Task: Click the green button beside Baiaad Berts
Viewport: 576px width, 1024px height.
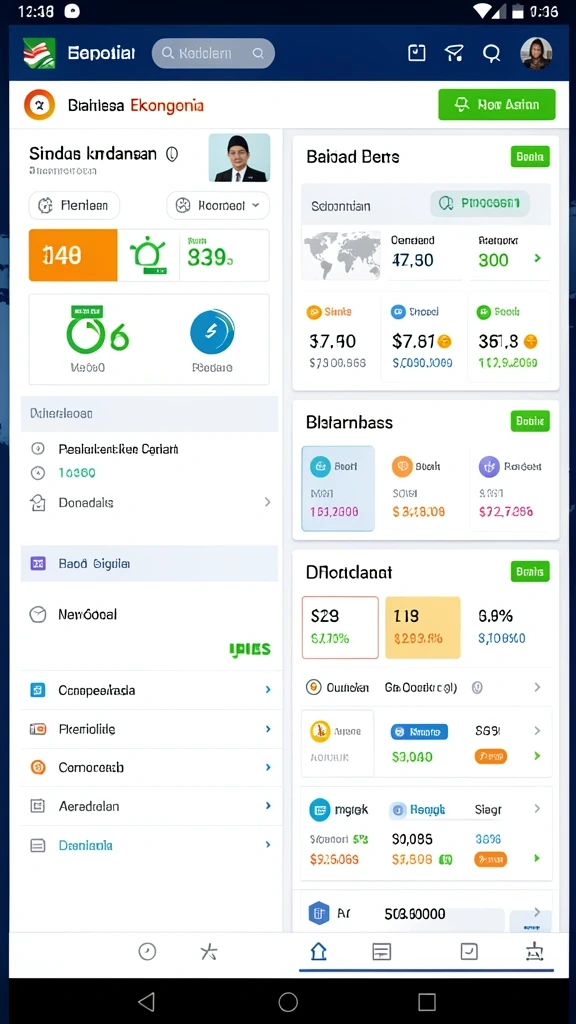Action: click(530, 157)
